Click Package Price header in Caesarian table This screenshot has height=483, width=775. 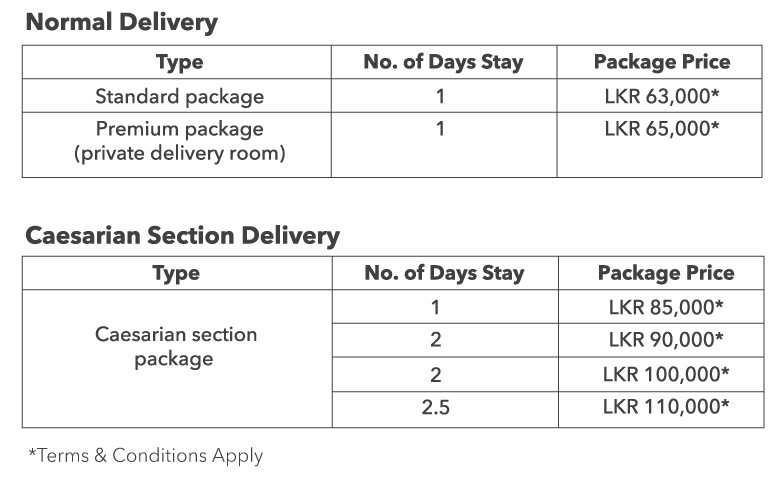coord(666,273)
